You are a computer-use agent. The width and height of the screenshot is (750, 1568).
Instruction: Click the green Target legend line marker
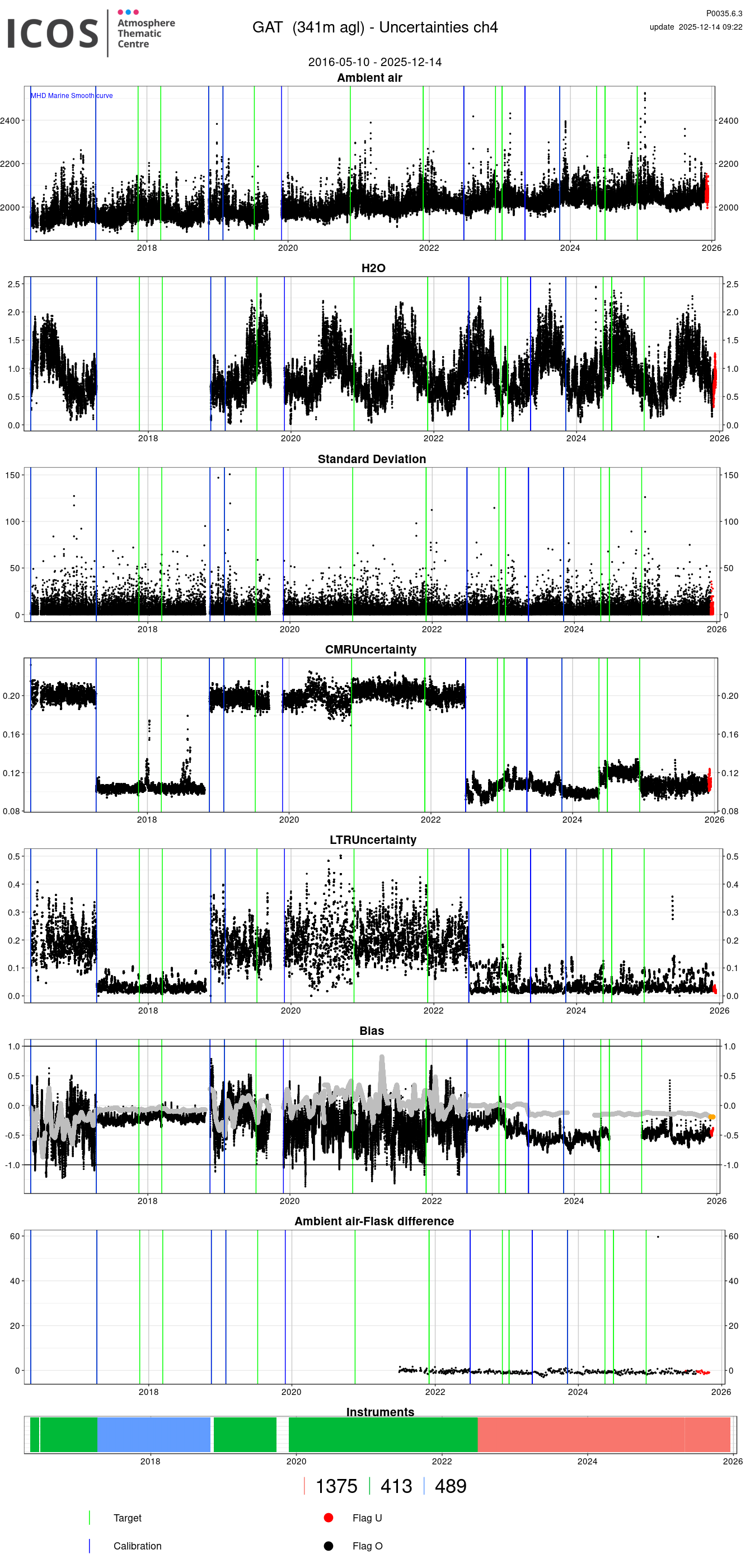[90, 1518]
